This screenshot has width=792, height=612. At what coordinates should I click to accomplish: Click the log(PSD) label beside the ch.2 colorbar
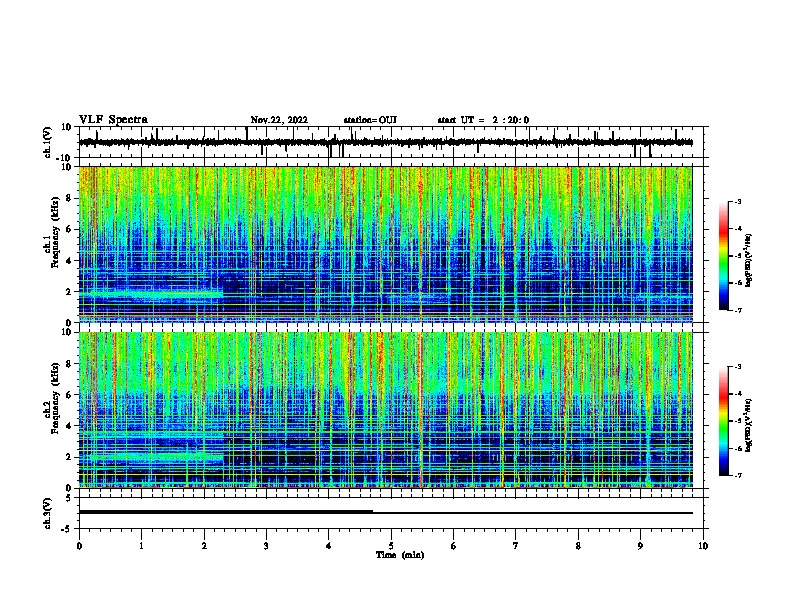(749, 426)
